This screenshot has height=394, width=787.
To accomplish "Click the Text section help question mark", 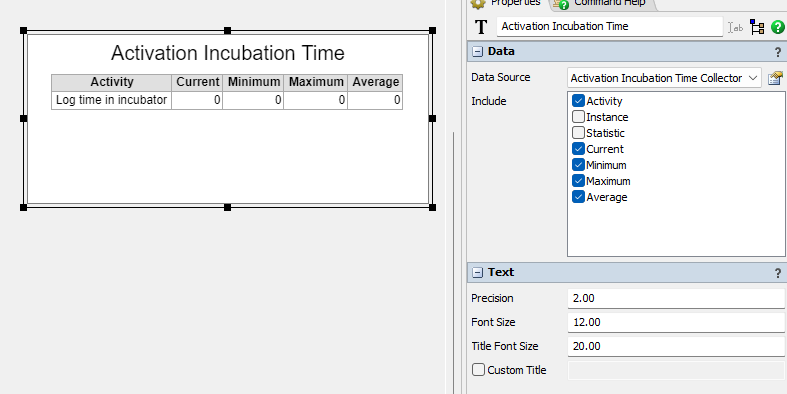I will click(x=778, y=273).
